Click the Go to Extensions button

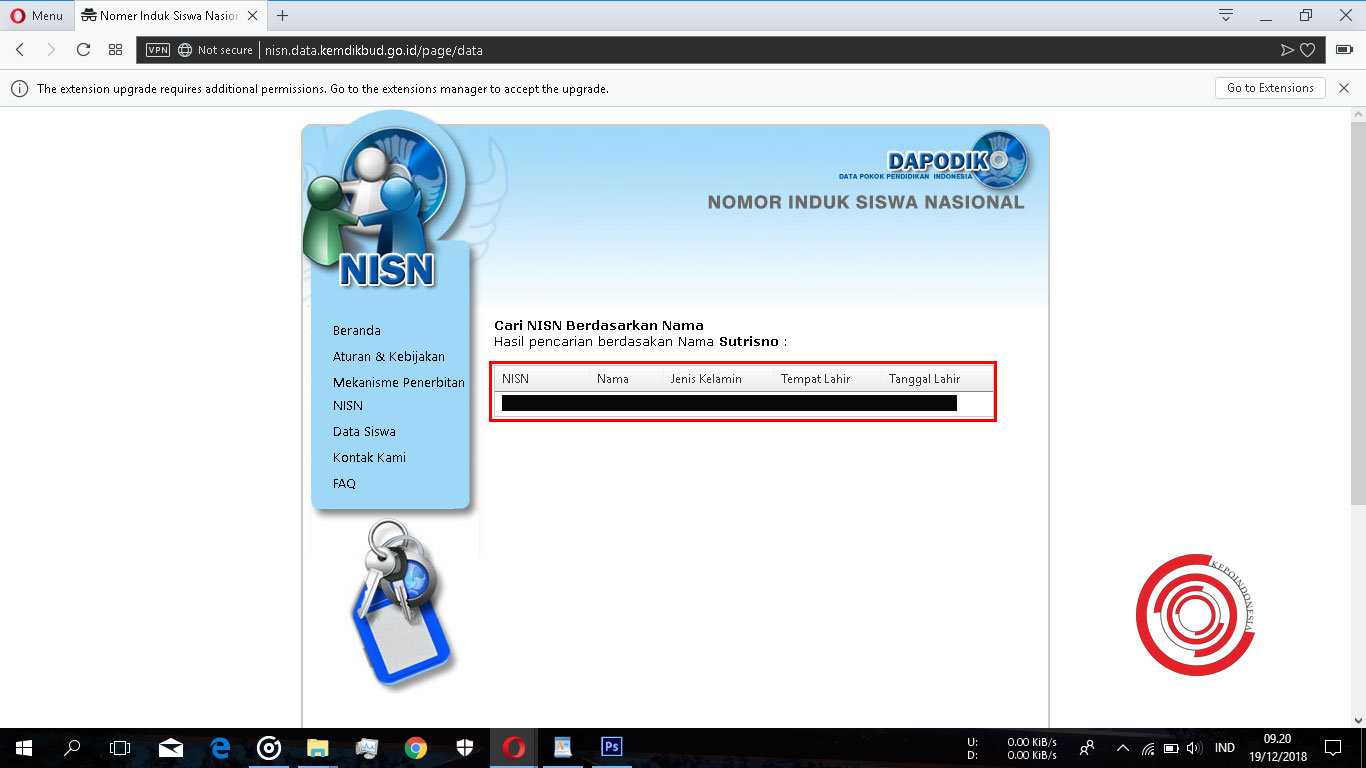tap(1269, 88)
